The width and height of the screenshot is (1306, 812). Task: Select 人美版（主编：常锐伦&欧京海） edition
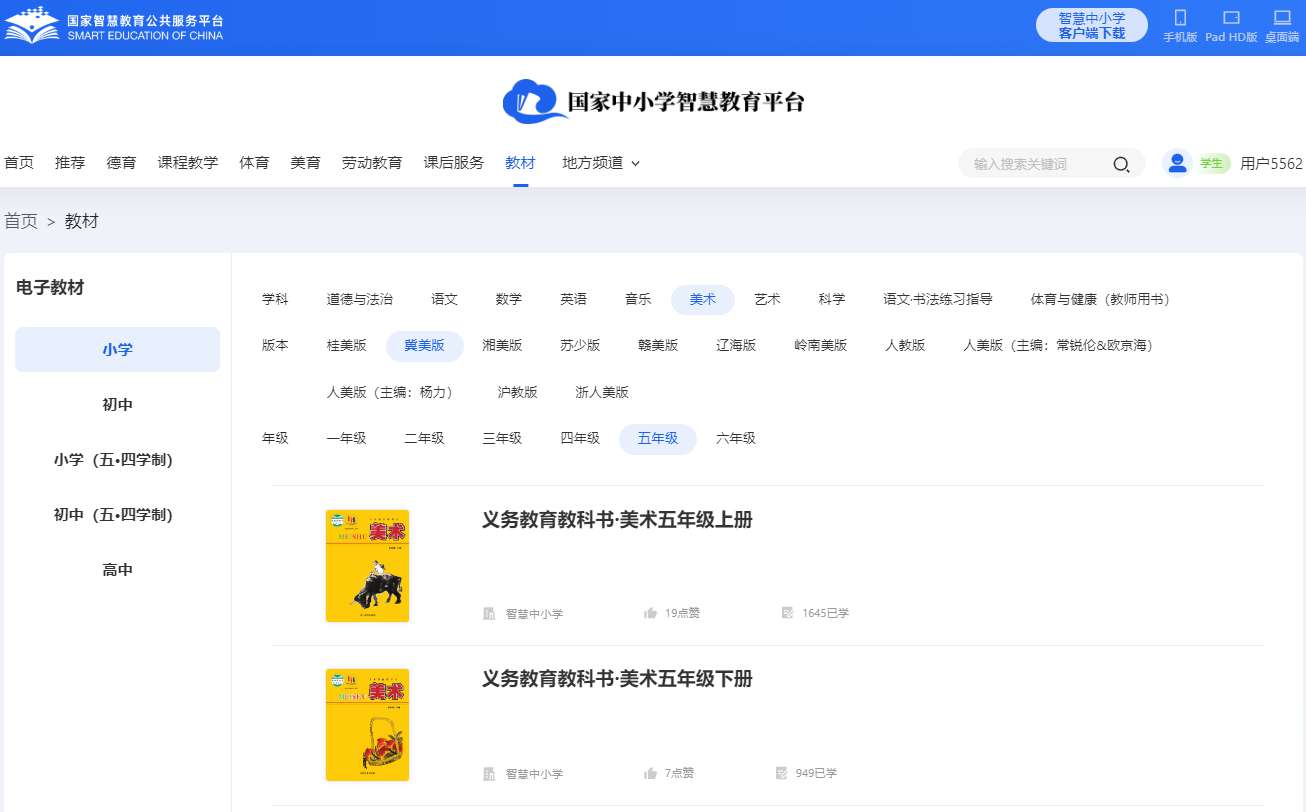tap(1058, 345)
